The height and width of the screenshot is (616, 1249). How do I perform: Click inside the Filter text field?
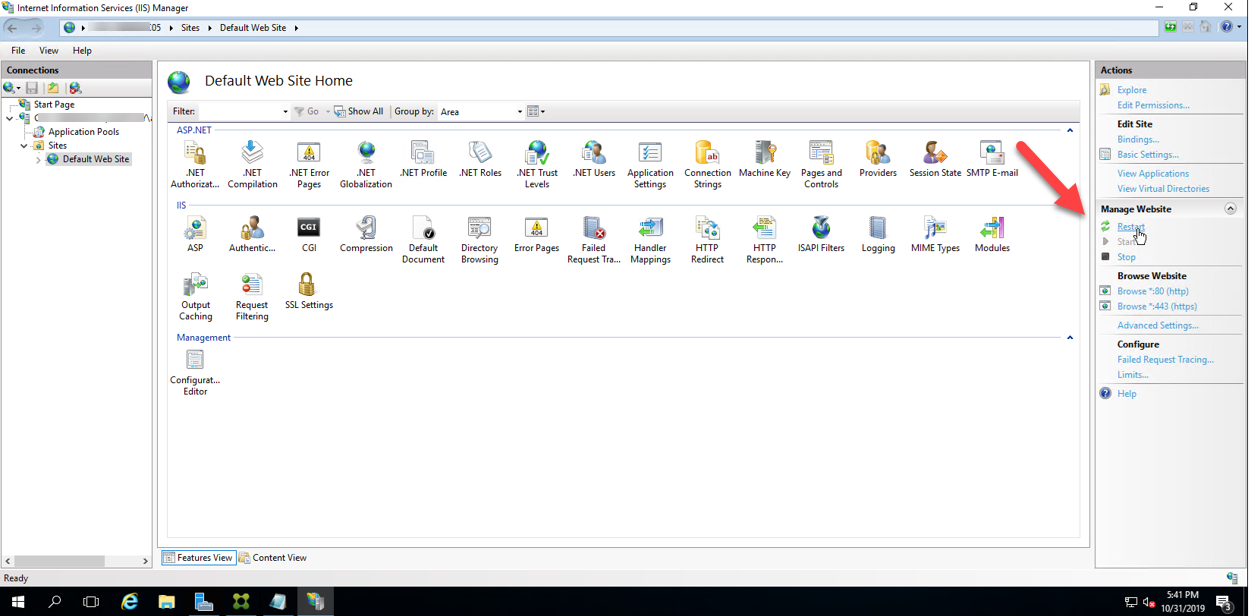tap(239, 111)
